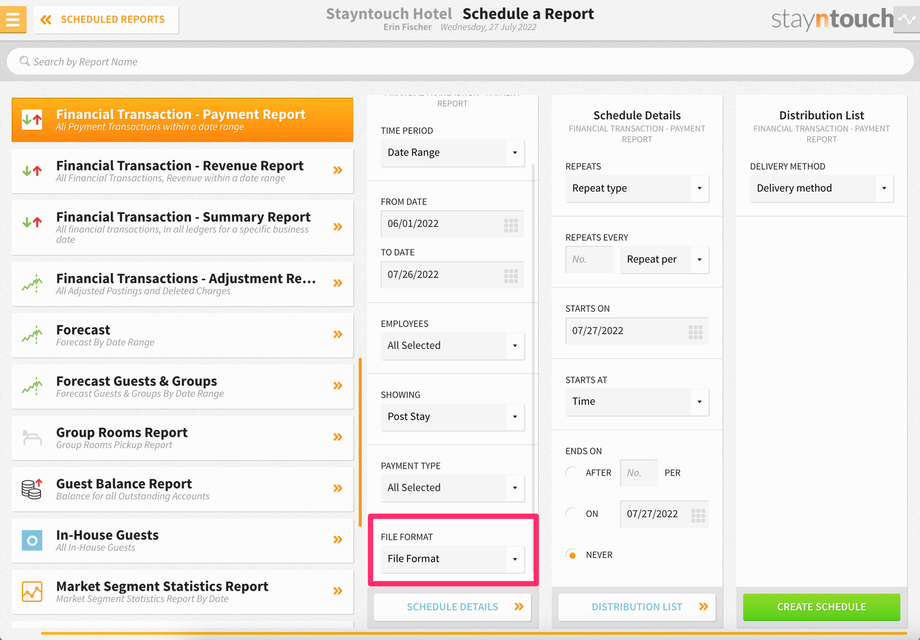Go back to Scheduled Reports

[x=106, y=19]
